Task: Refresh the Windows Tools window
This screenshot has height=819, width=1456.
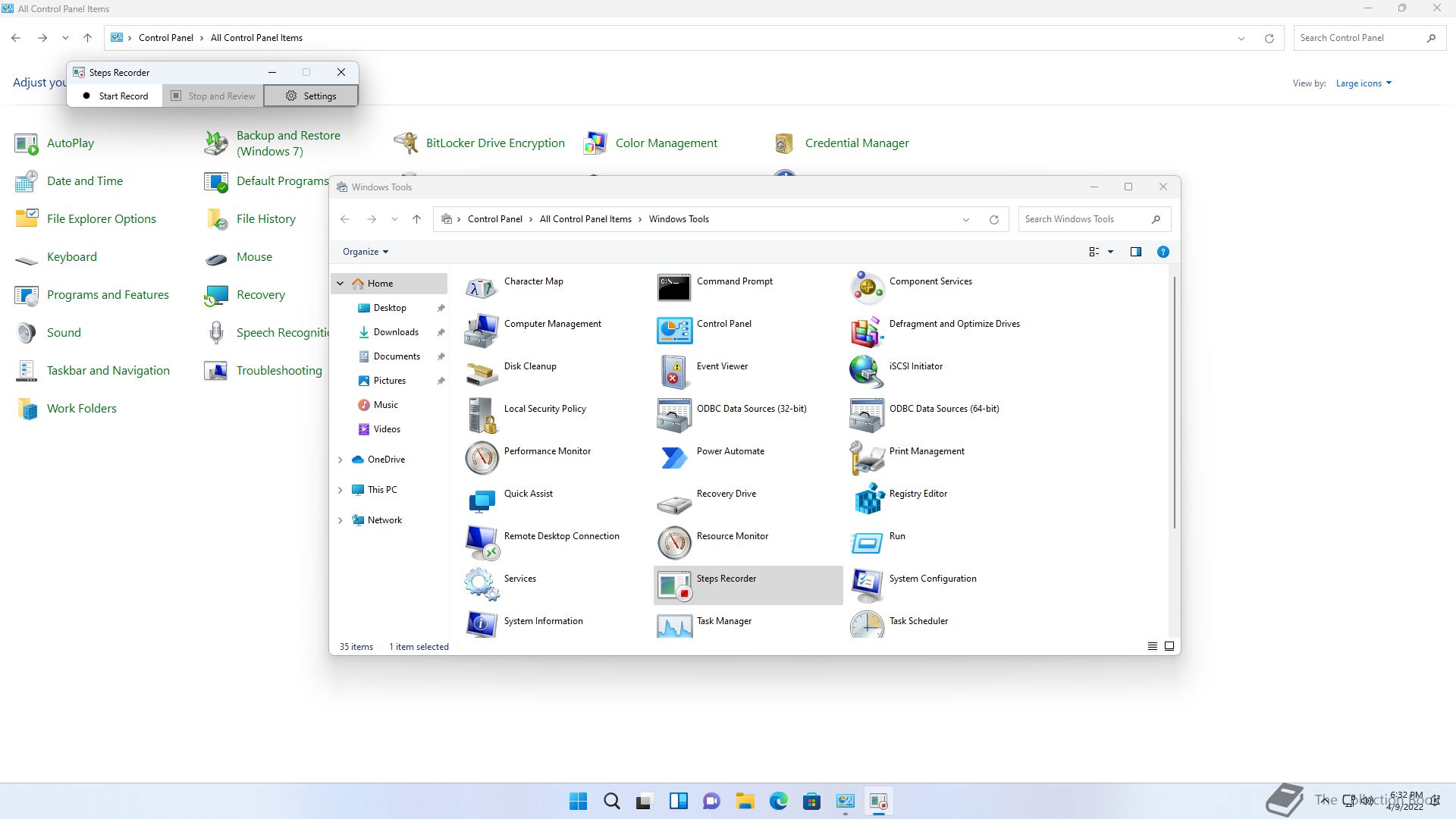Action: click(993, 219)
